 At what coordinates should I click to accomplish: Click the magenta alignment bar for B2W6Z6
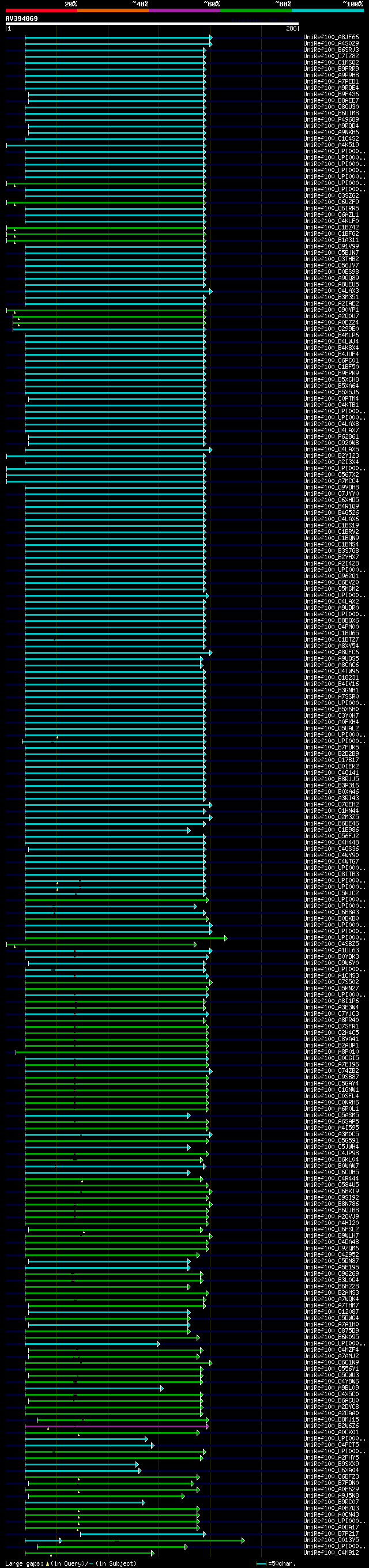116,1426
